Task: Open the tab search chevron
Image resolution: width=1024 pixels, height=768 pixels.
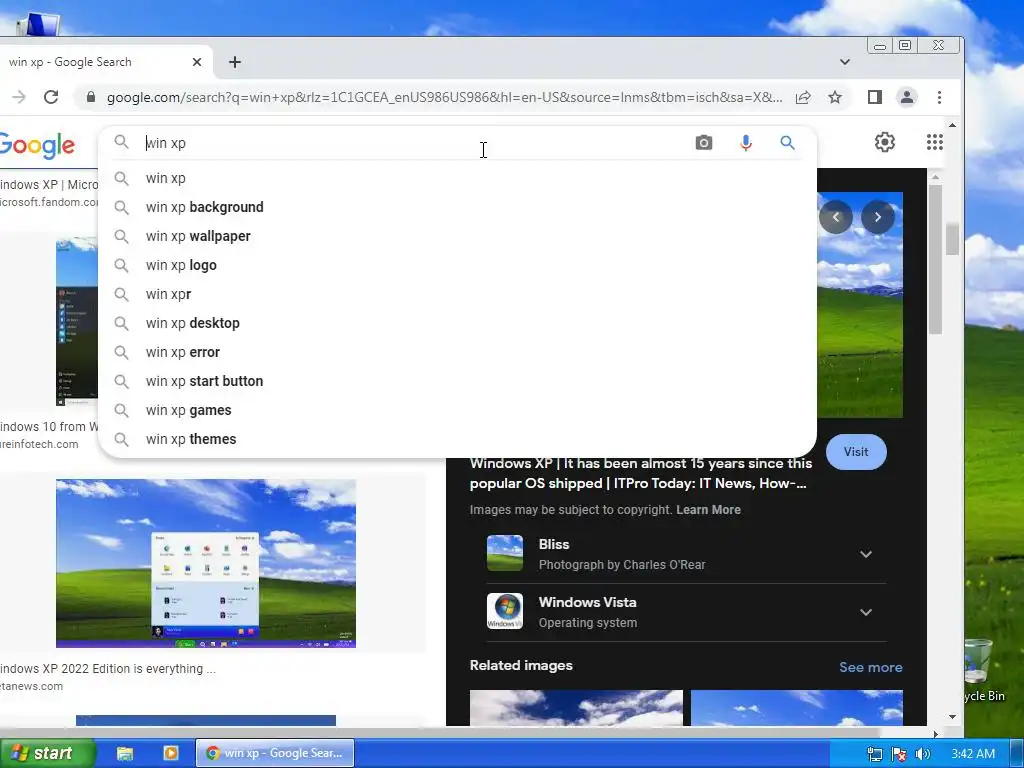Action: [844, 62]
